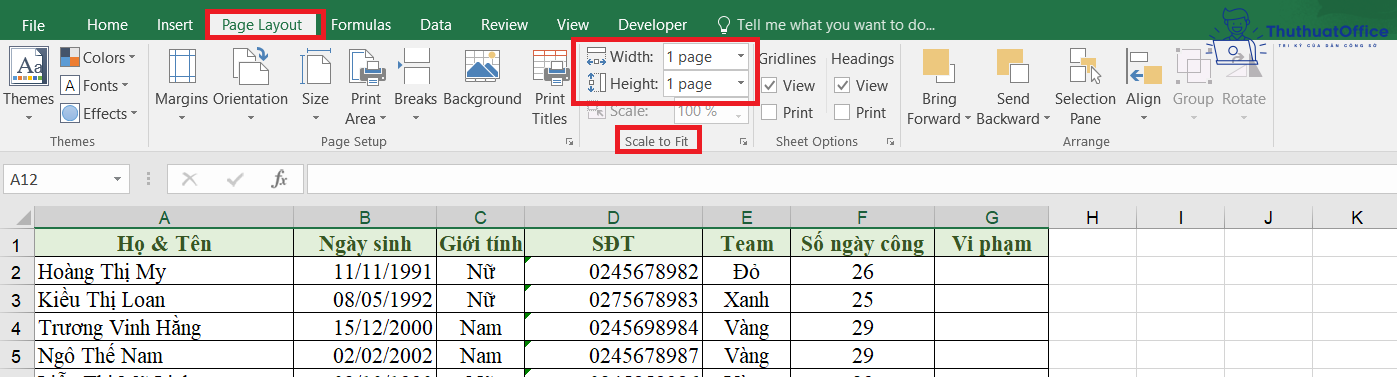Select column A header
Viewport: 1397px width, 377px height.
pyautogui.click(x=164, y=217)
